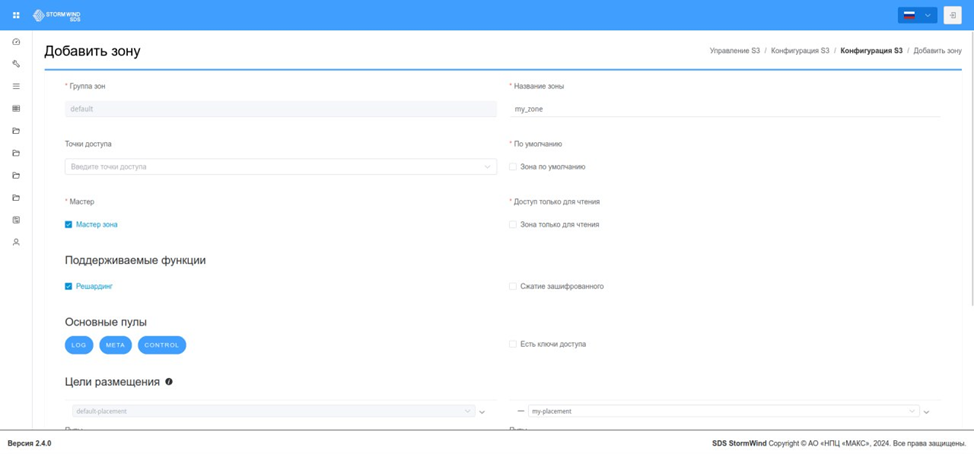Enable Зона по умолчанию checkbox
Viewport: 974px width, 454px height.
pyautogui.click(x=512, y=167)
